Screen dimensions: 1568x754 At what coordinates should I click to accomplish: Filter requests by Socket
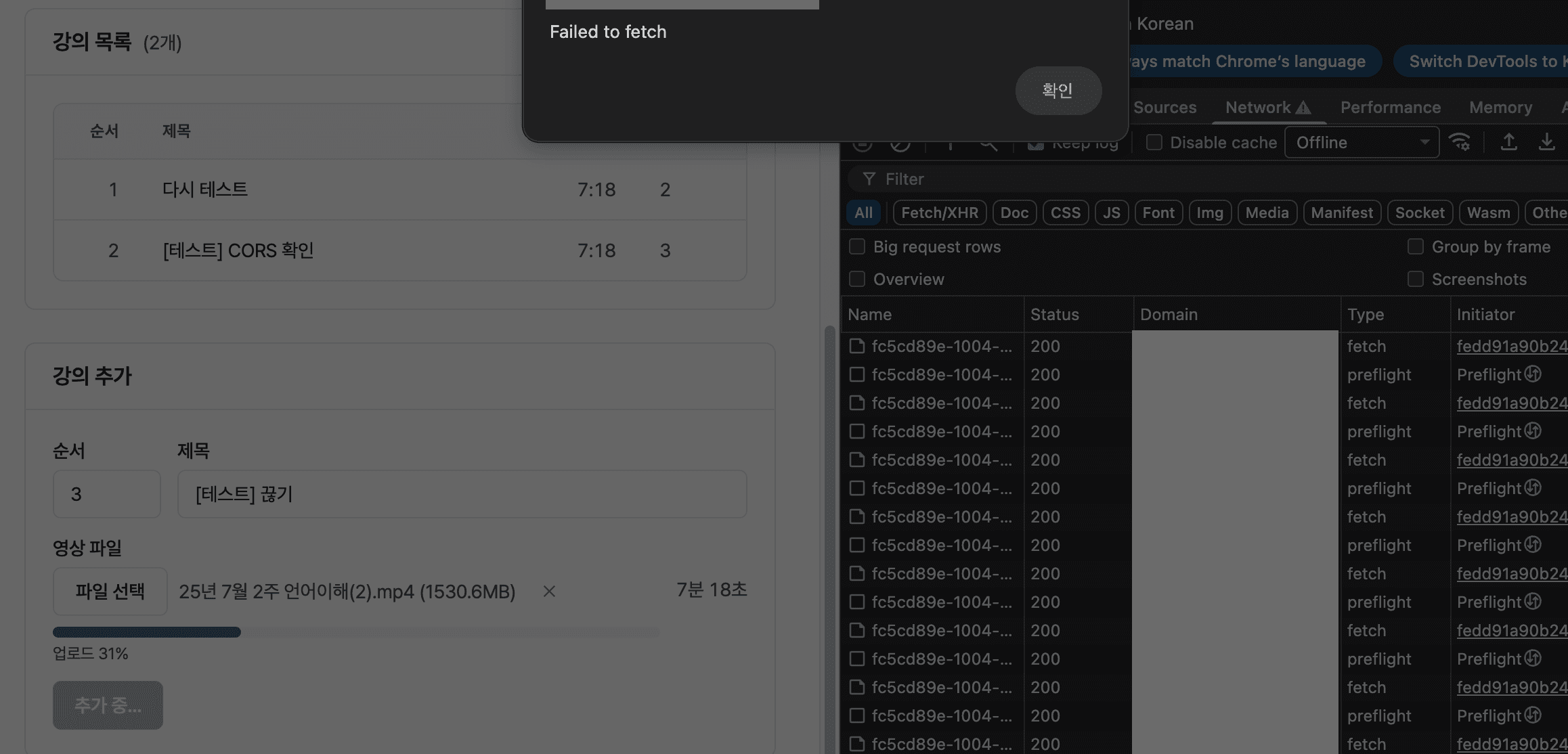pos(1420,213)
